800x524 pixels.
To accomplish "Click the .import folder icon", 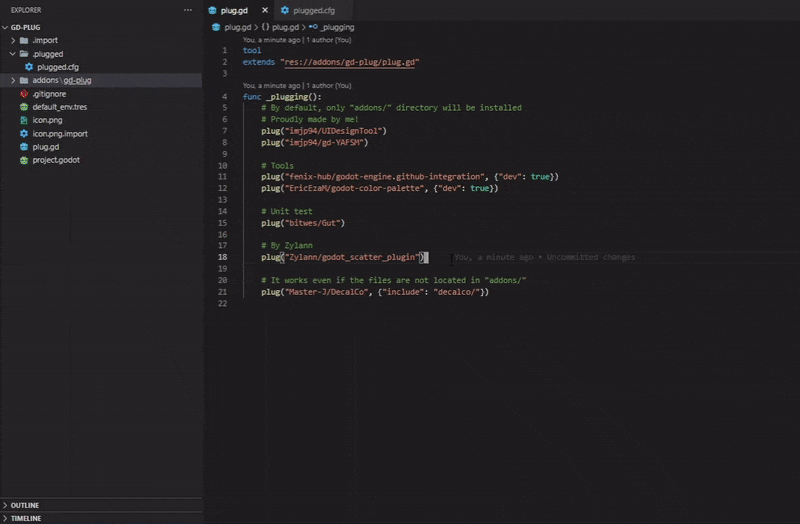I will click(x=24, y=40).
